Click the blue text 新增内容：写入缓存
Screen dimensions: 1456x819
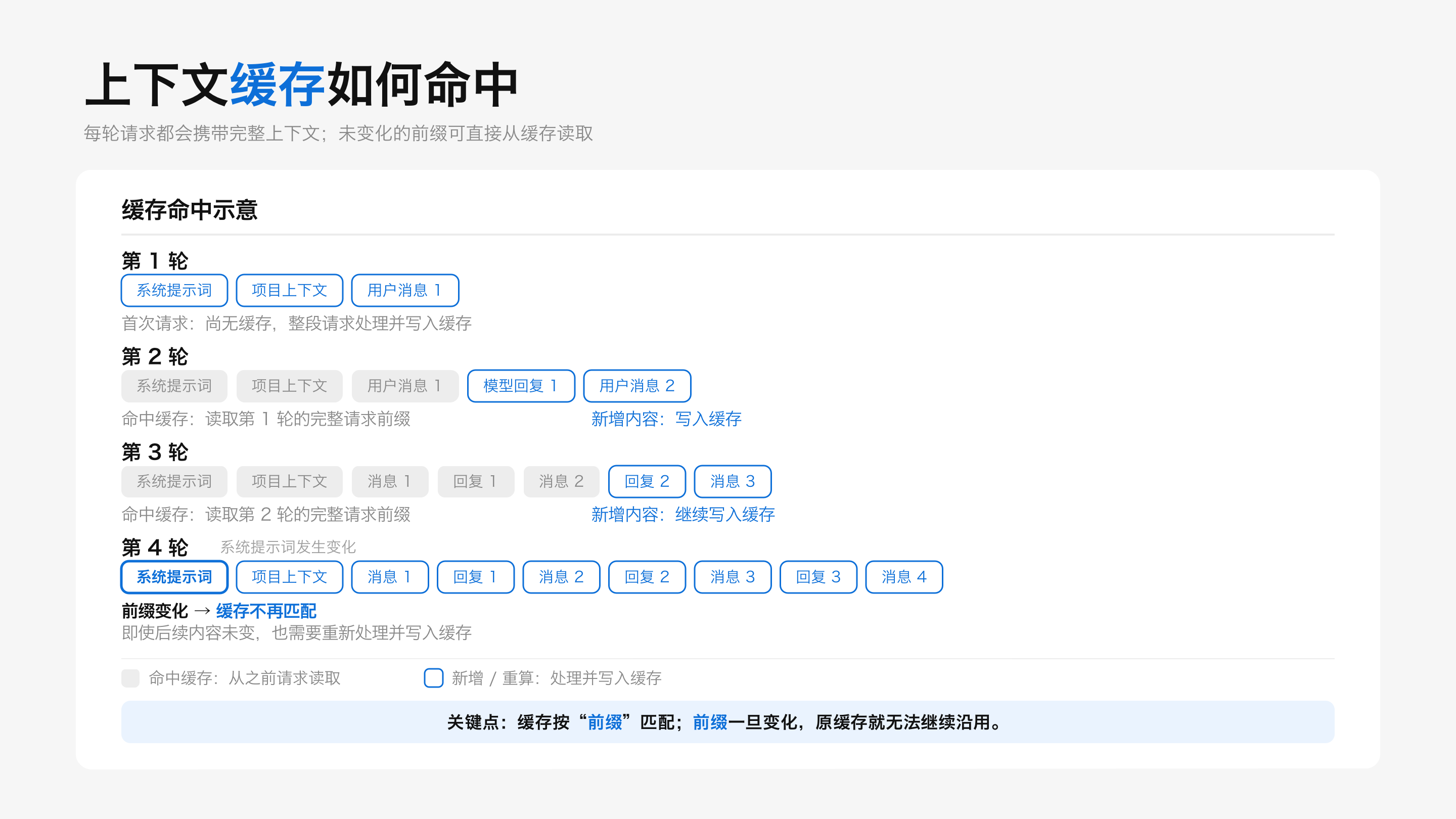(666, 419)
